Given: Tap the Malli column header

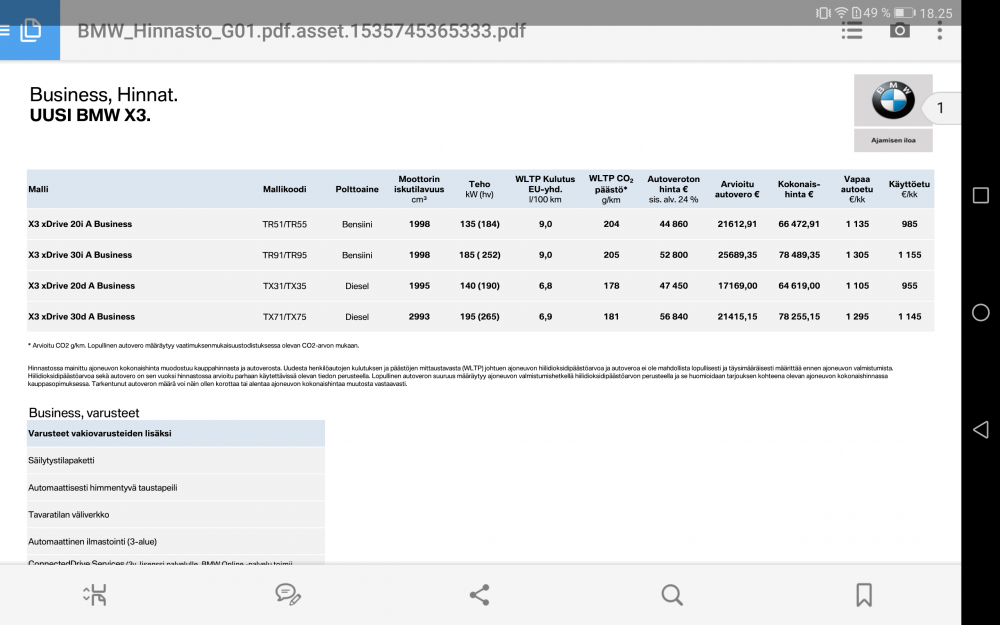Looking at the screenshot, I should click(38, 189).
